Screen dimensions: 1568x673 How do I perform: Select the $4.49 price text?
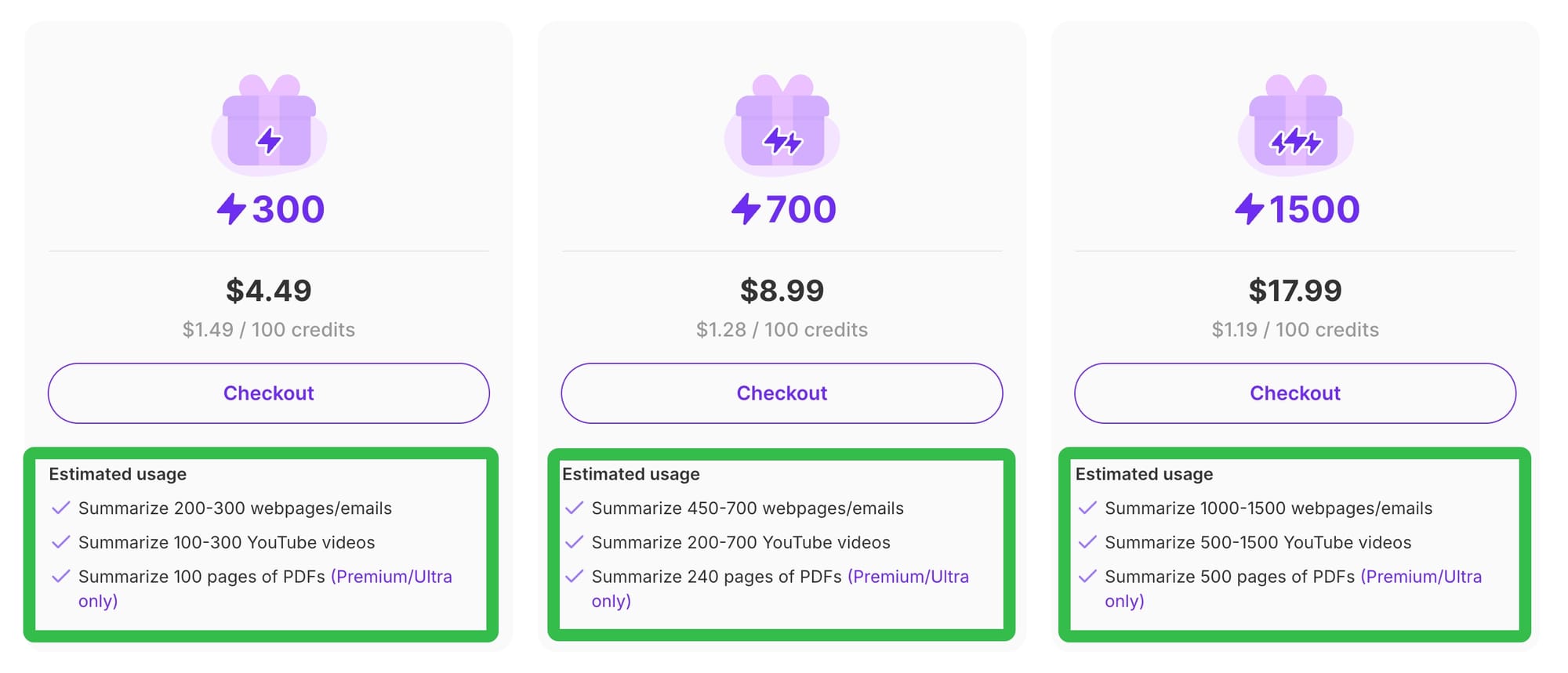pyautogui.click(x=269, y=291)
